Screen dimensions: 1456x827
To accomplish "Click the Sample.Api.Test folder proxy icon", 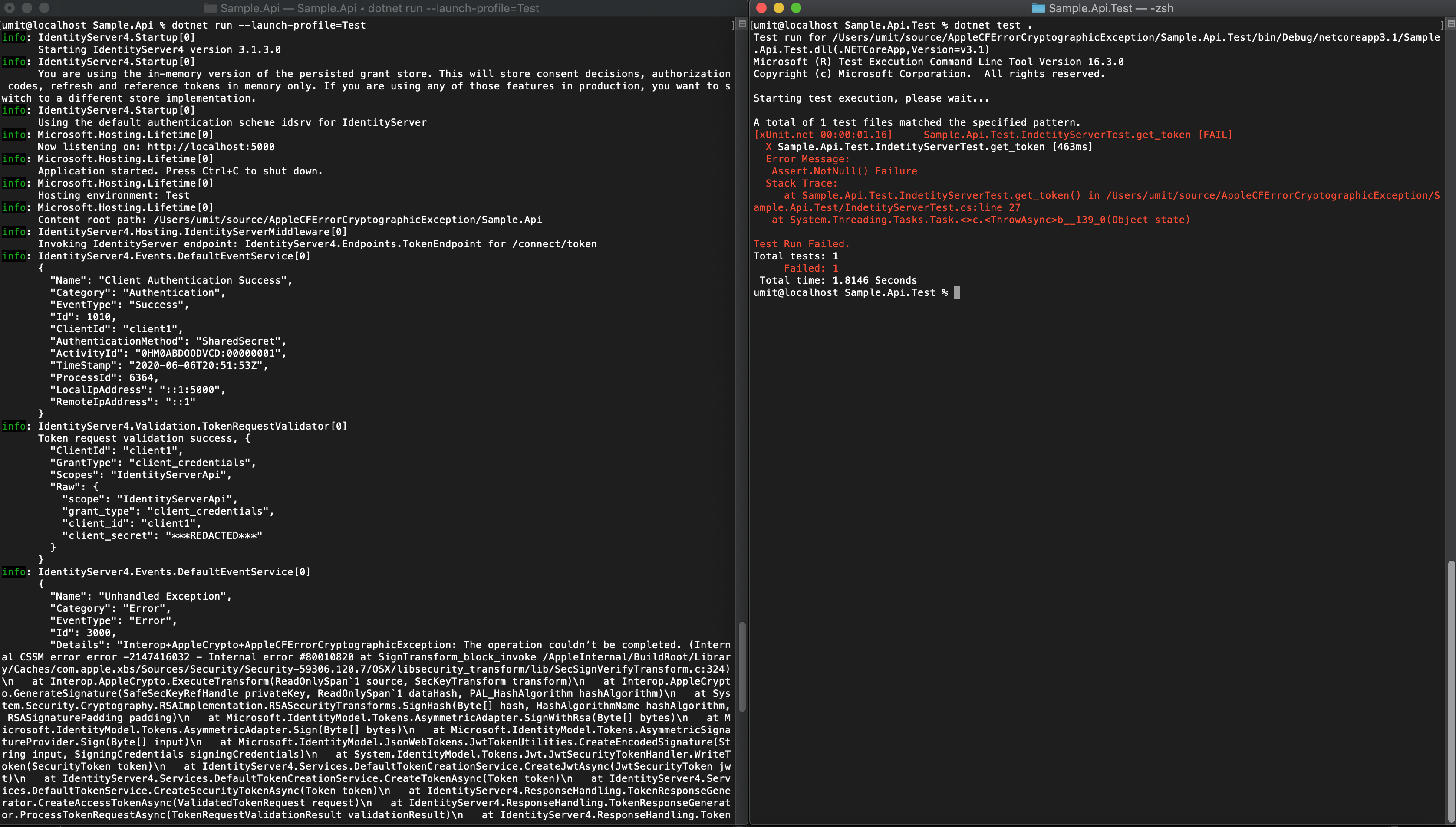I will coord(1038,8).
